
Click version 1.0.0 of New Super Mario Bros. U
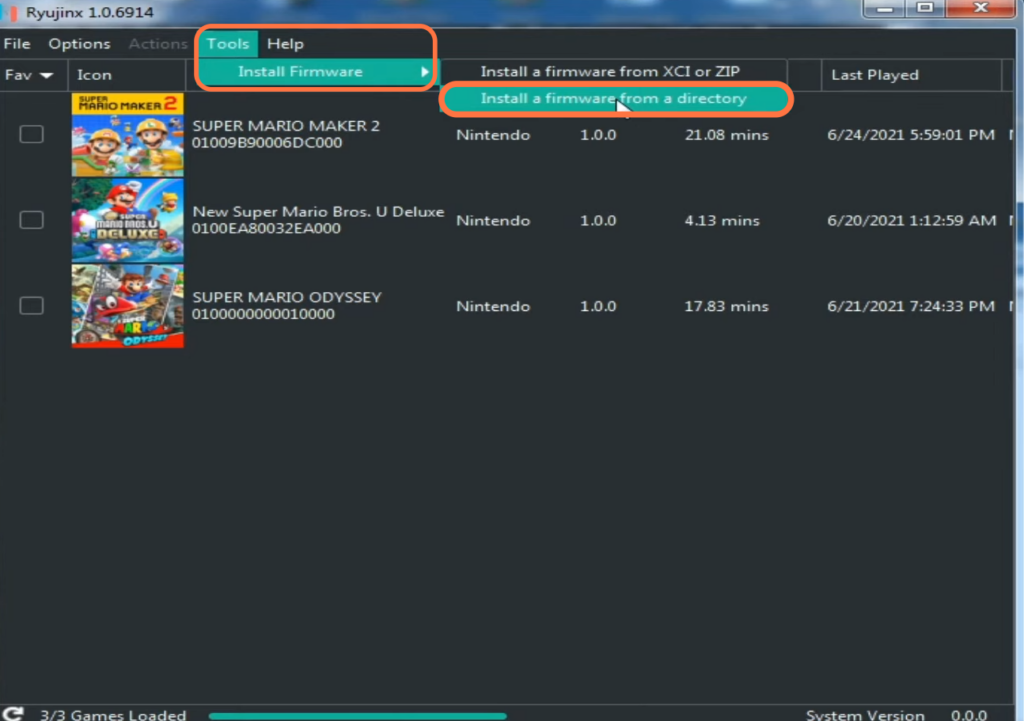click(x=598, y=221)
